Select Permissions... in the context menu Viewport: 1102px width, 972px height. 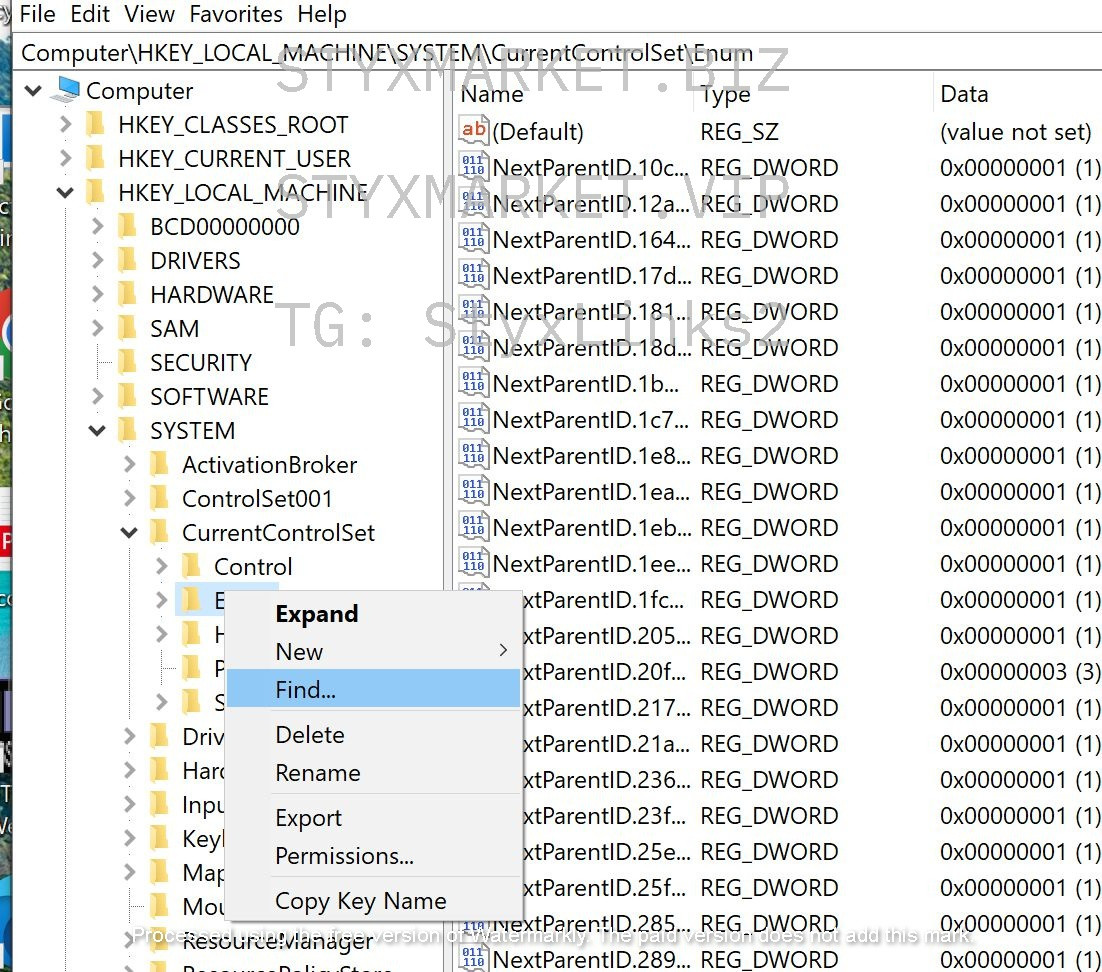point(344,856)
